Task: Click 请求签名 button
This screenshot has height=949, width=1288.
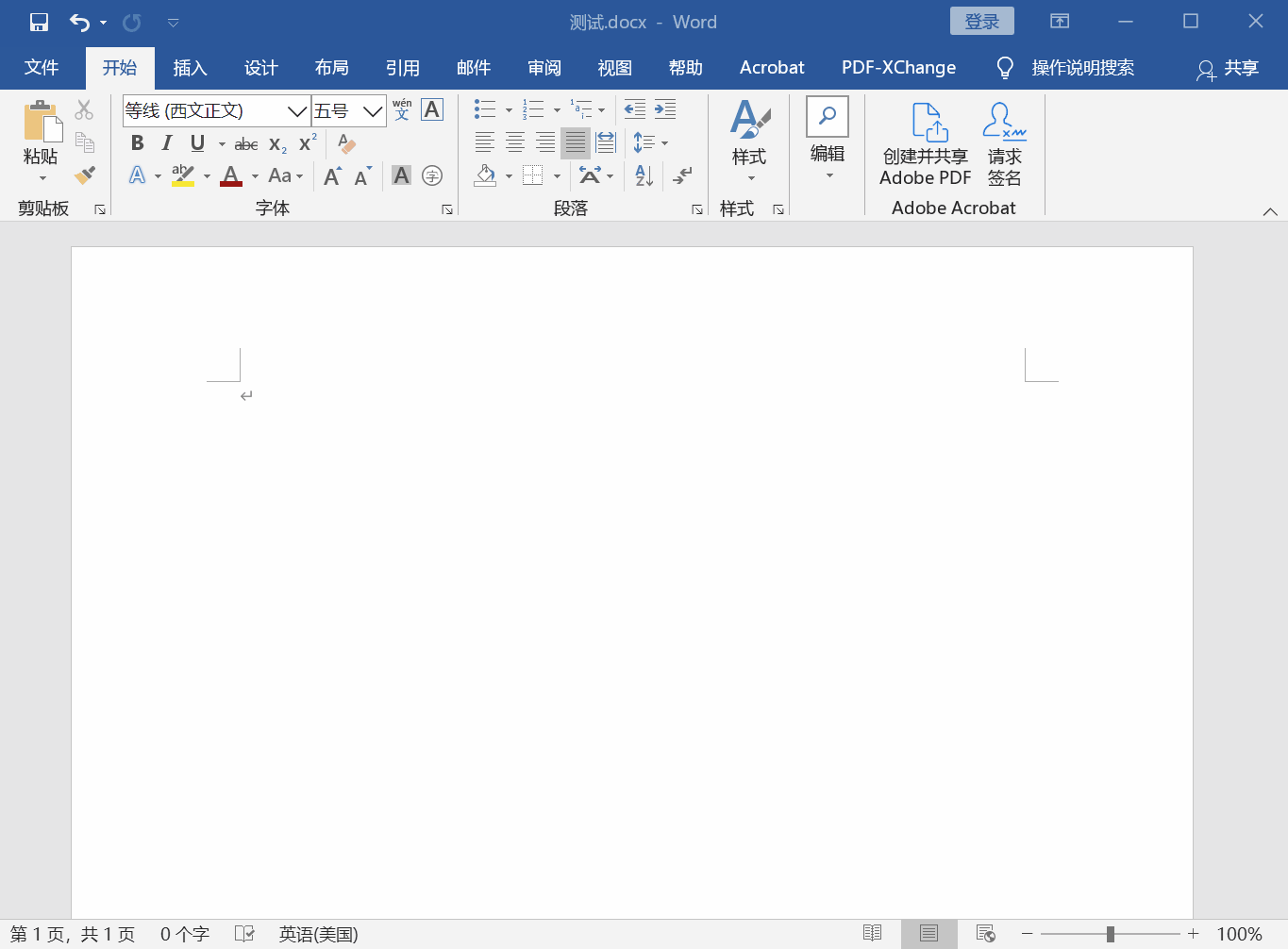Action: click(1004, 144)
